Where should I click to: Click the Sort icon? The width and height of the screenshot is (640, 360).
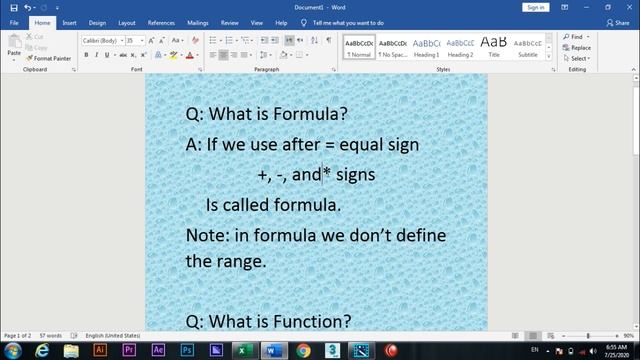pos(314,40)
